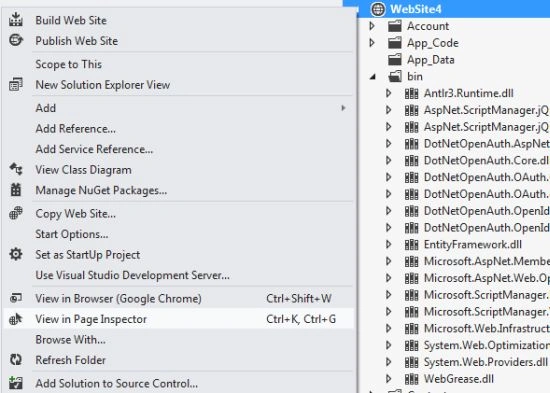Expand the DotNetOpenAuth.Core.dll node
The image size is (550, 393).
coord(389,160)
